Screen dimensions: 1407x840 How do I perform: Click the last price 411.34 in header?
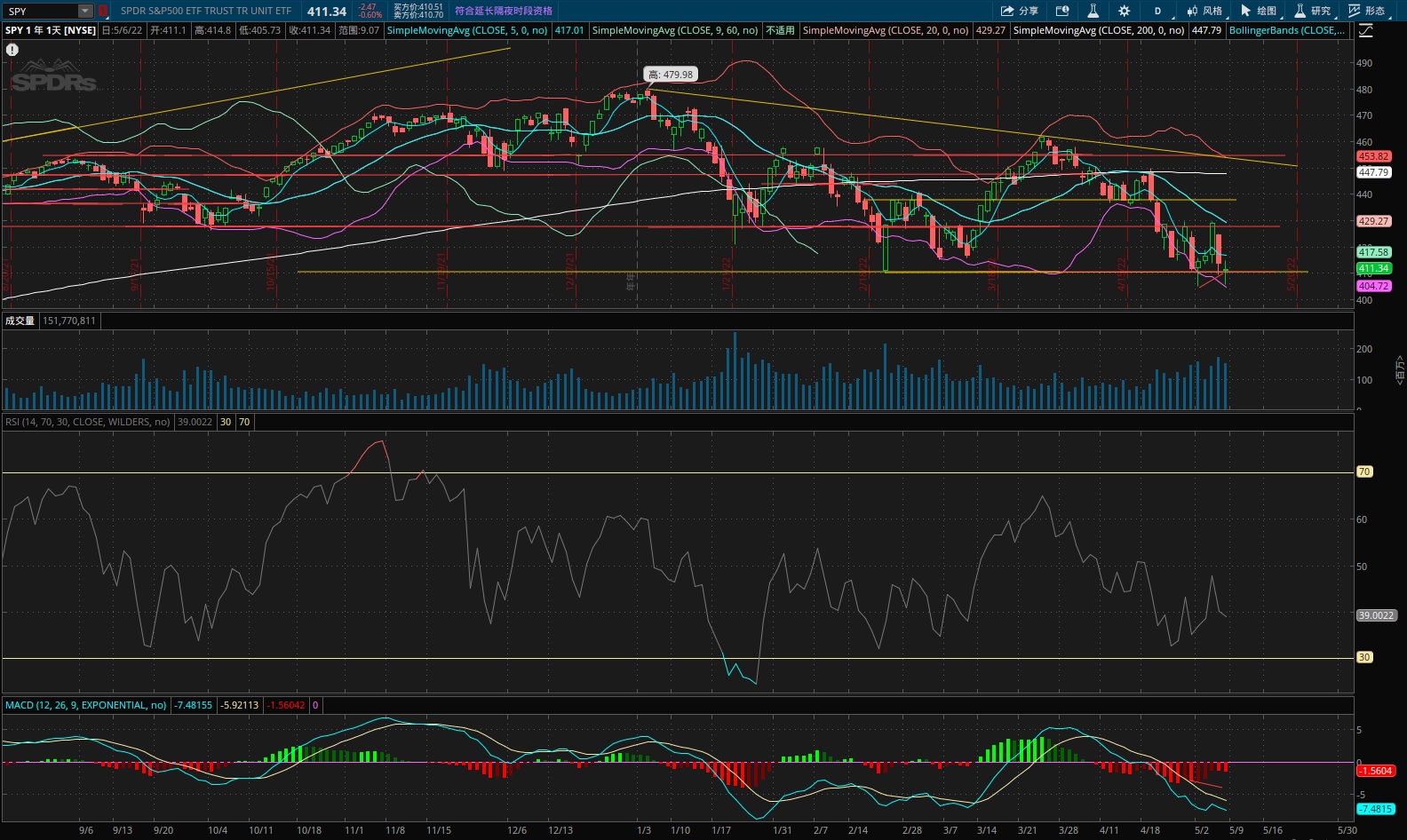click(327, 12)
